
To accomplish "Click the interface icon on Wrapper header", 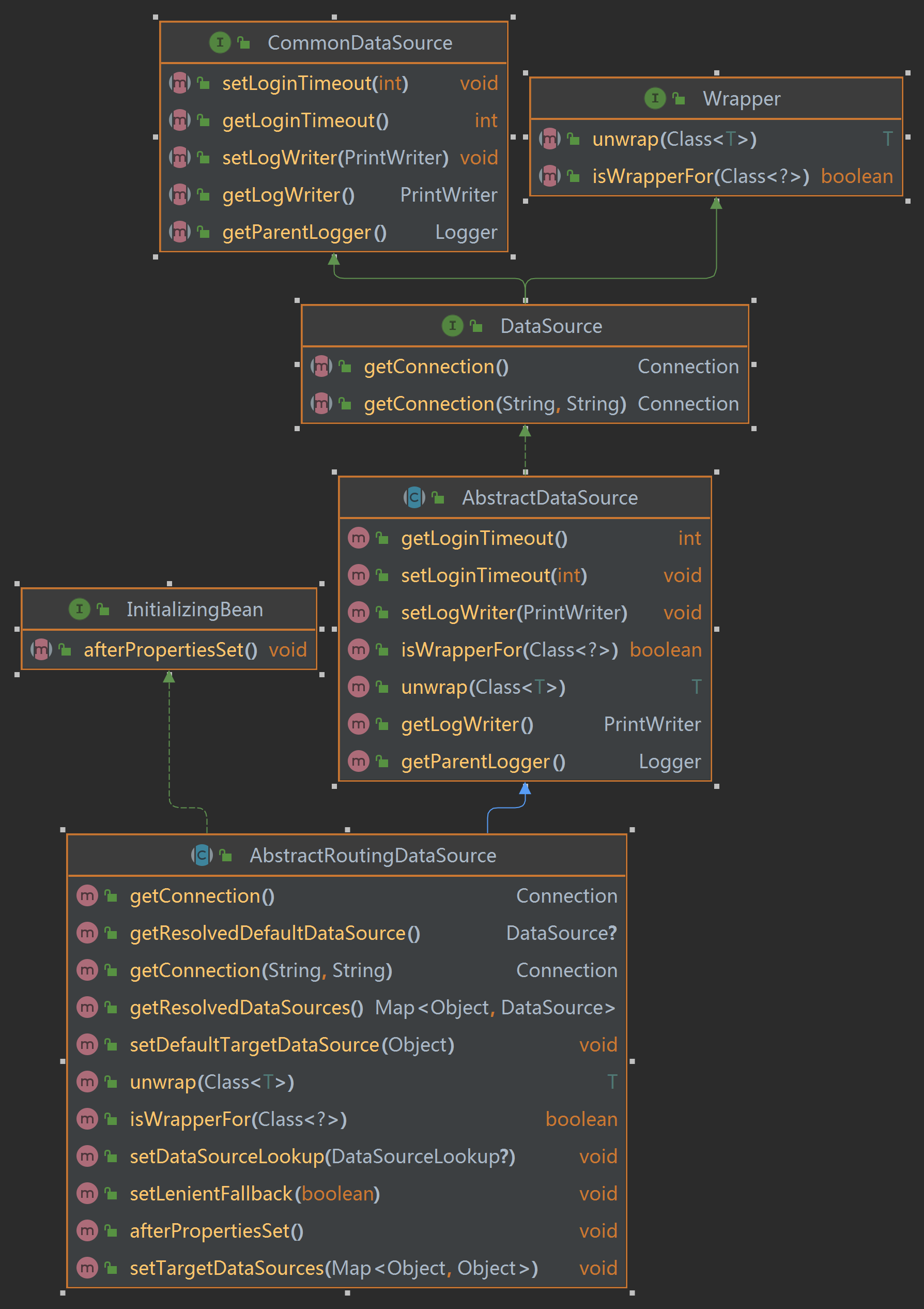I will point(654,98).
